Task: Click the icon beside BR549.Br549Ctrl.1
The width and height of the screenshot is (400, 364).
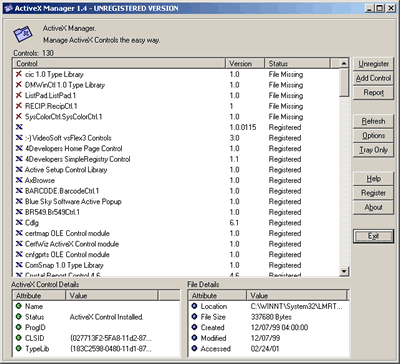Action: (19, 212)
